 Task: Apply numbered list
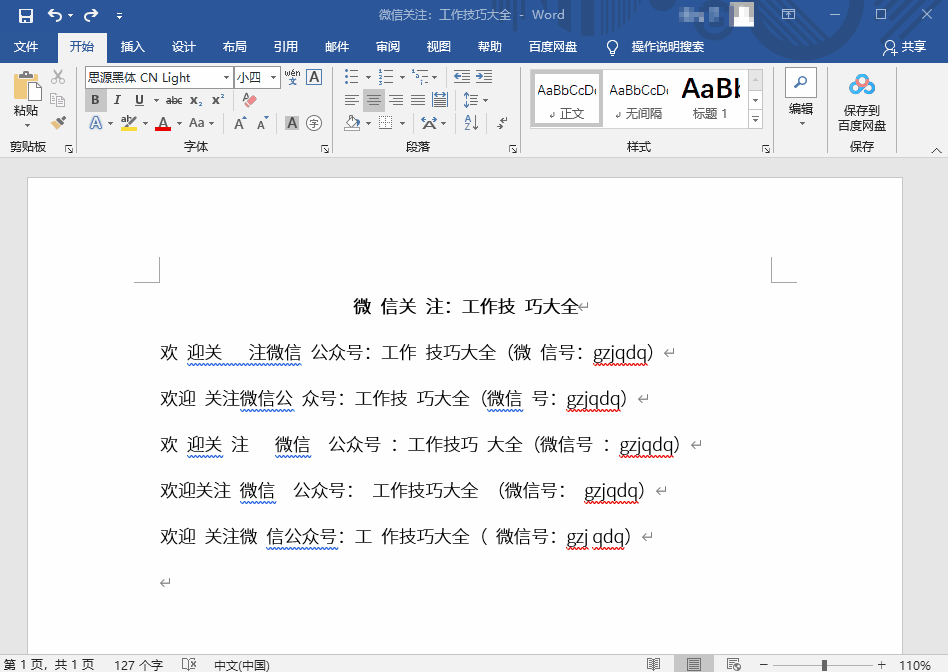pyautogui.click(x=386, y=77)
